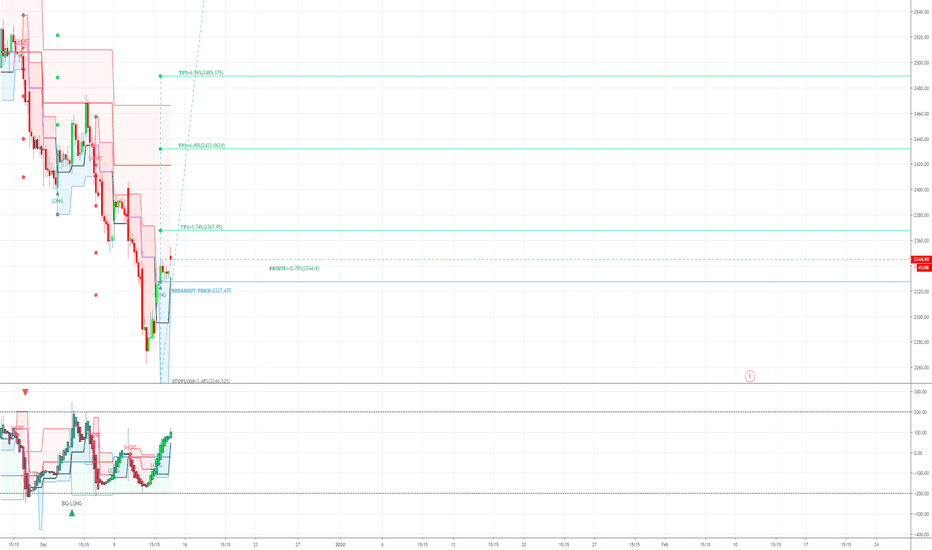The height and width of the screenshot is (550, 932).
Task: Click the 0.00 oscillator axis label
Action: (x=919, y=453)
